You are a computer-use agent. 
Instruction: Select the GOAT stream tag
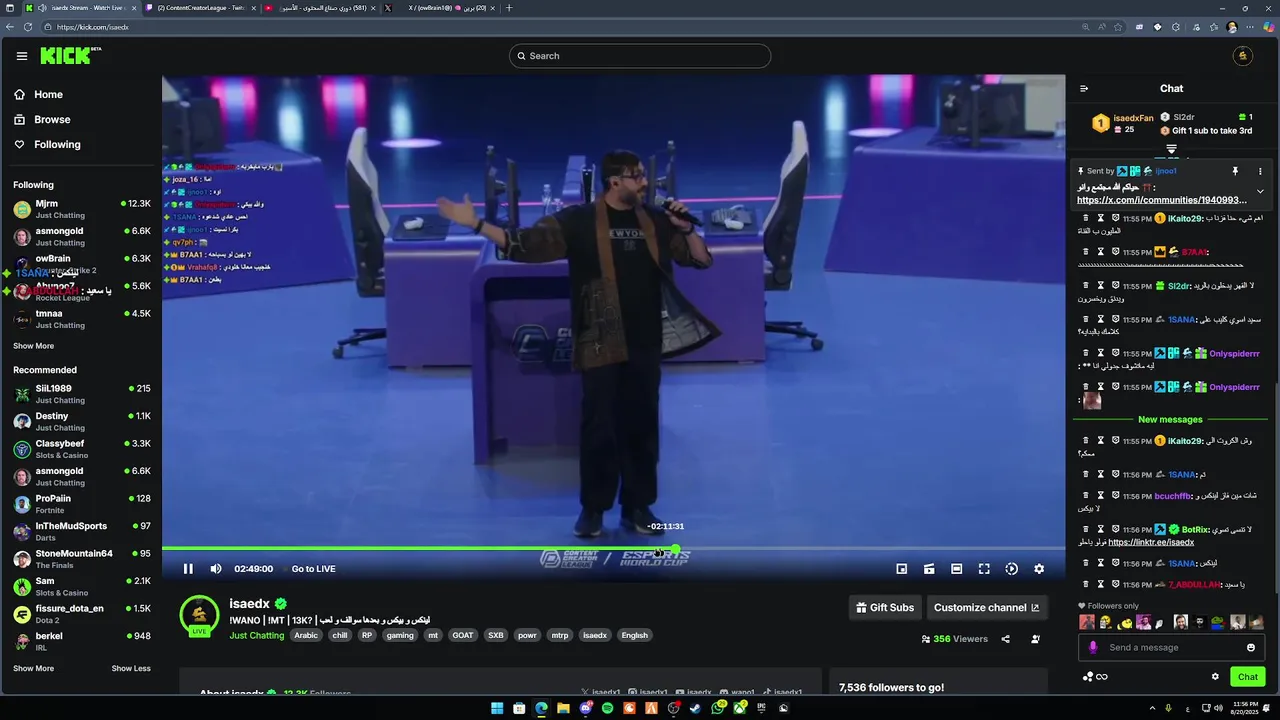(463, 635)
